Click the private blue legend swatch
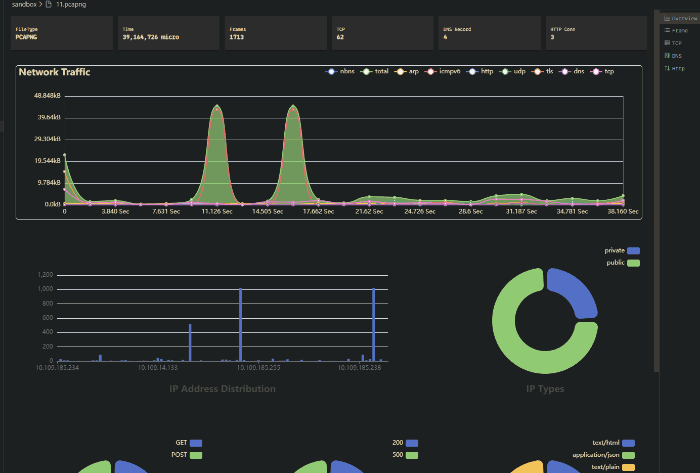Viewport: 700px width, 473px height. tap(633, 251)
